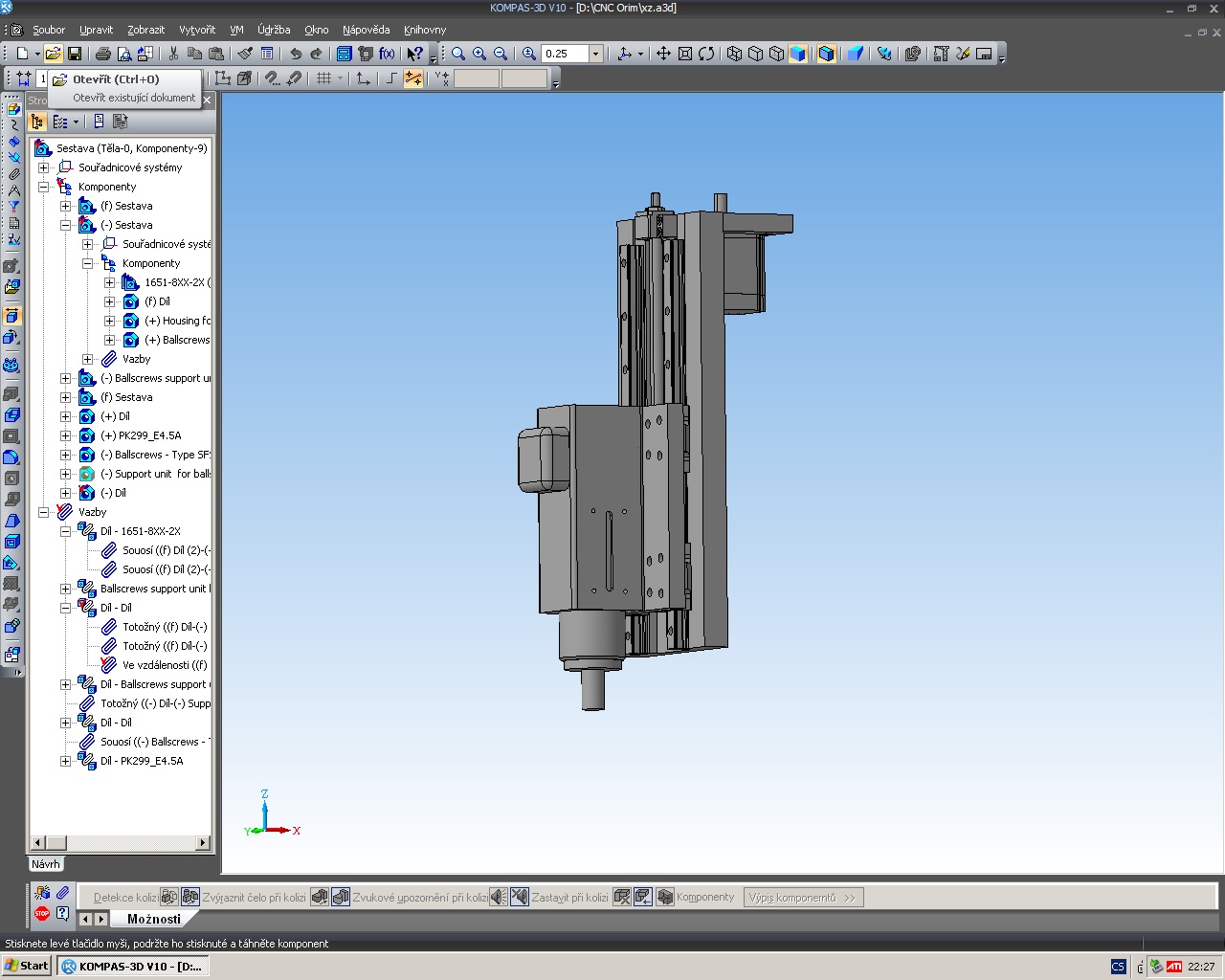The height and width of the screenshot is (980, 1225).
Task: Open the Údržba menu
Action: (274, 30)
